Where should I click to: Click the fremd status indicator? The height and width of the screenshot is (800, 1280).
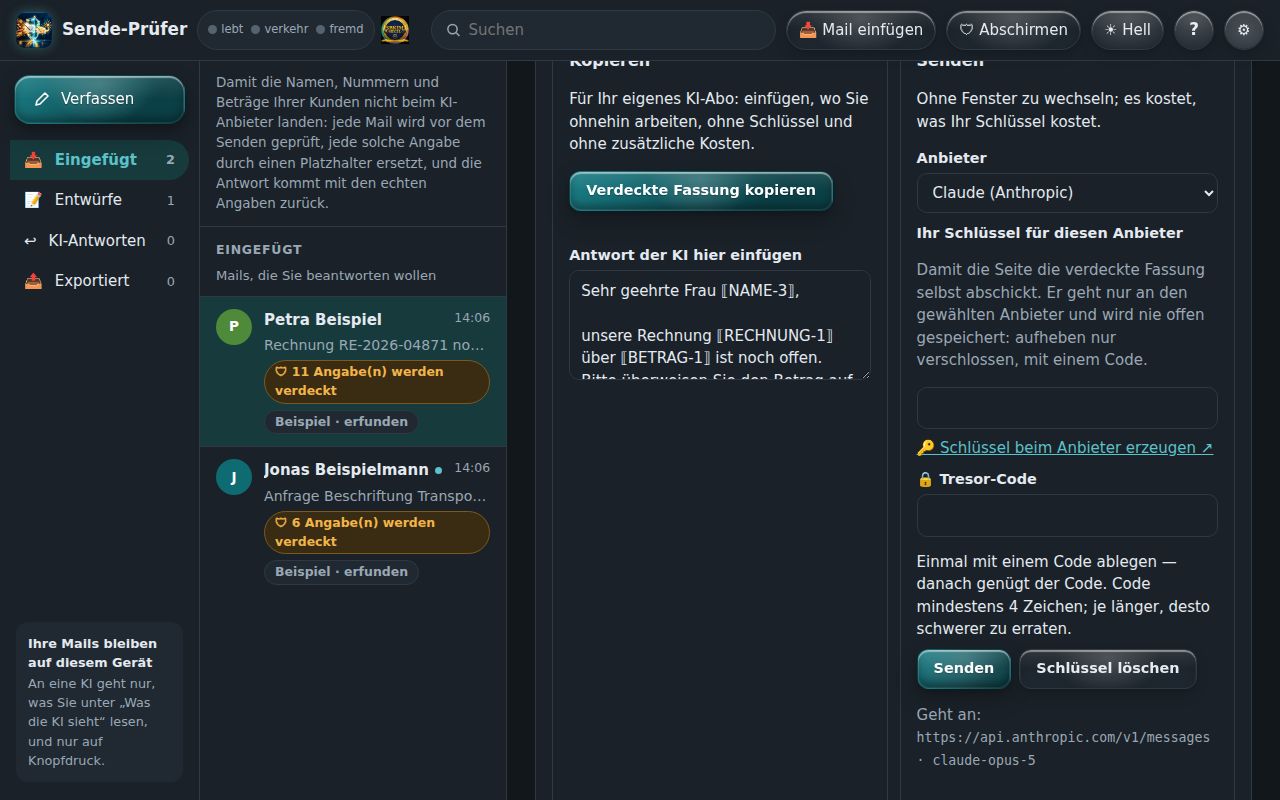340,30
